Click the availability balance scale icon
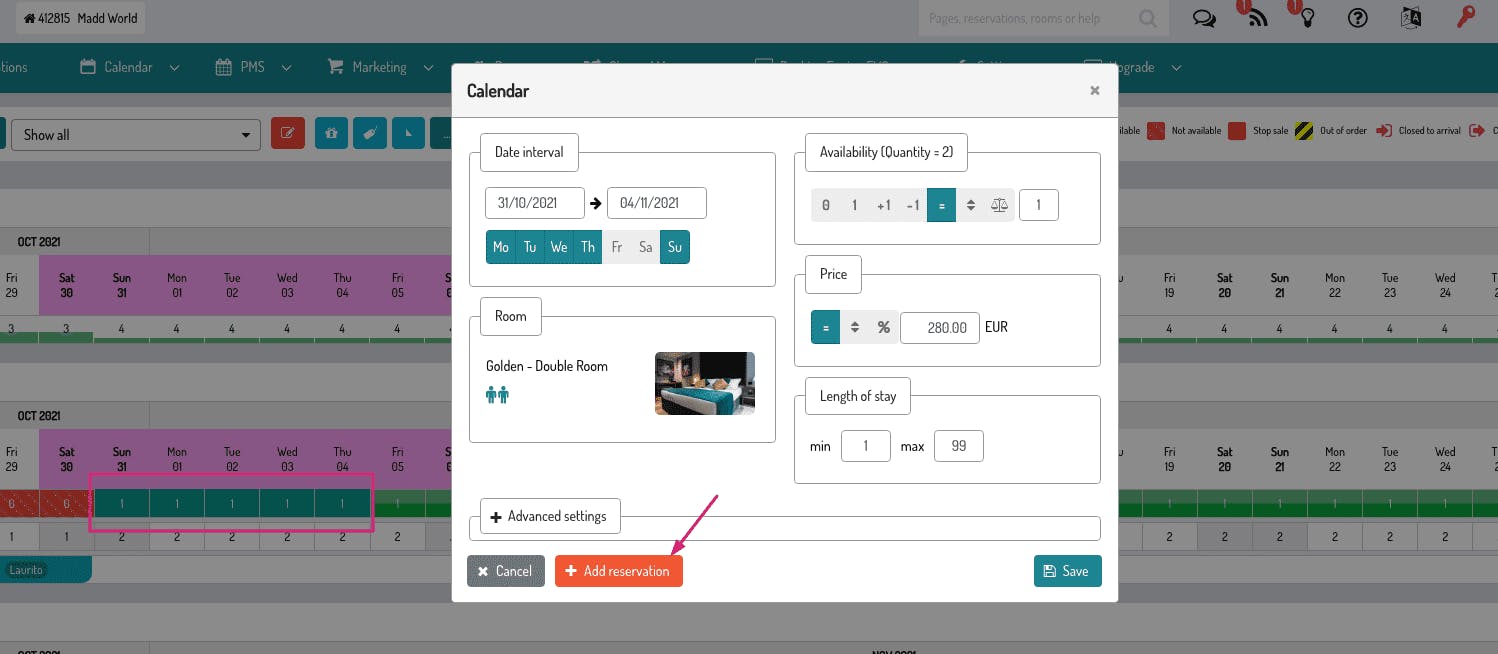The image size is (1498, 654). pos(999,205)
